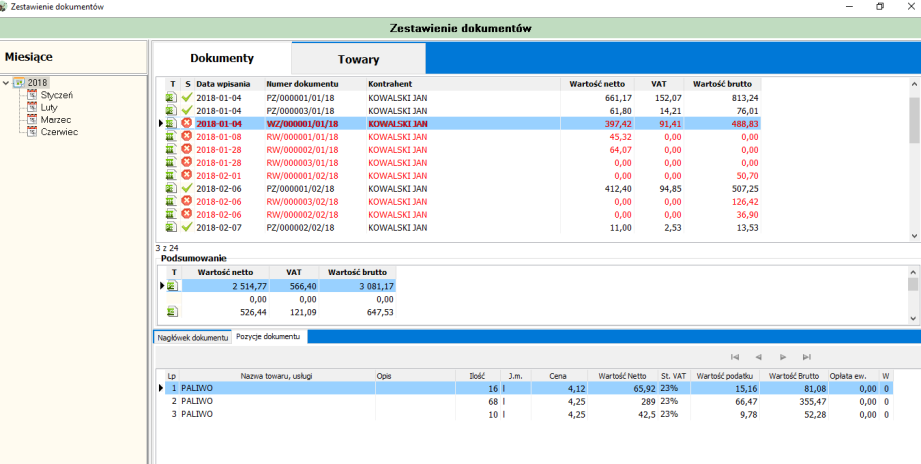Select document number PZ/000001/01/18
921x464 pixels.
tap(300, 98)
